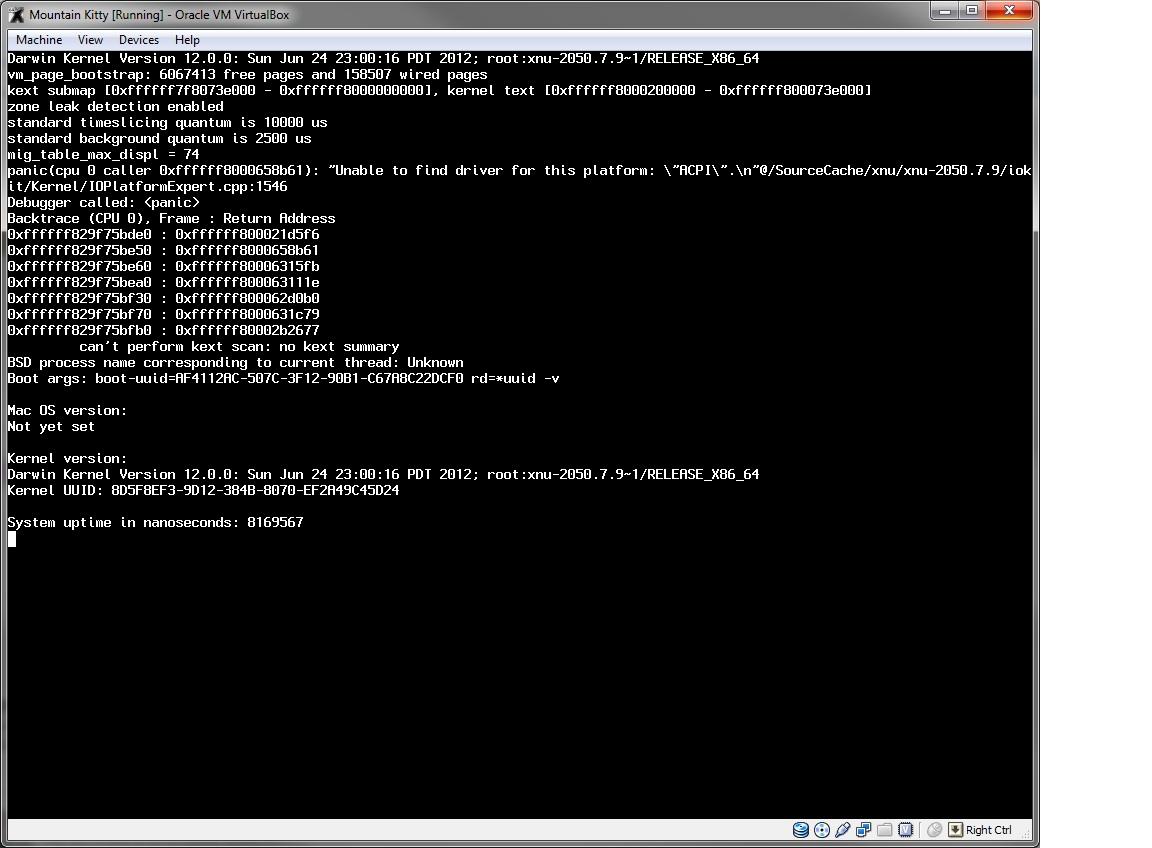Click the optical CD/DVD drive status icon

[822, 830]
